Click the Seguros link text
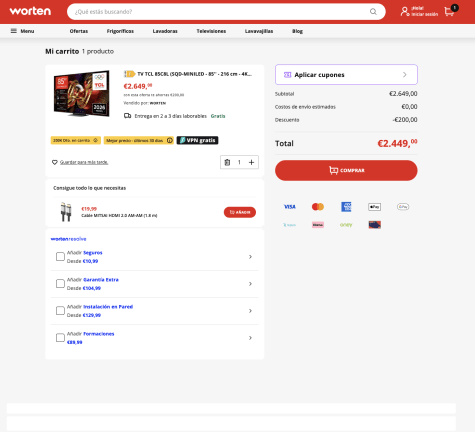The height and width of the screenshot is (432, 475). tap(93, 253)
